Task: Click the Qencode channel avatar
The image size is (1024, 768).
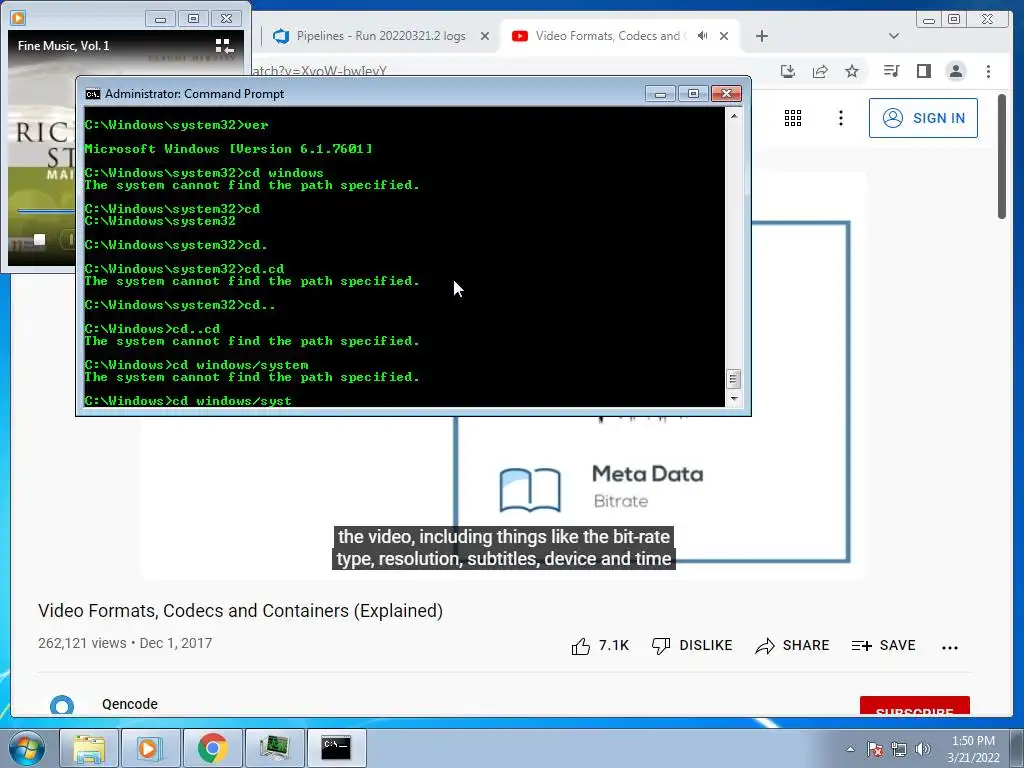Action: (x=62, y=705)
